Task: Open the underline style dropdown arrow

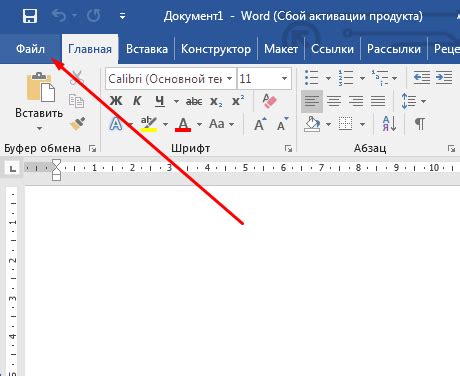Action: (176, 101)
